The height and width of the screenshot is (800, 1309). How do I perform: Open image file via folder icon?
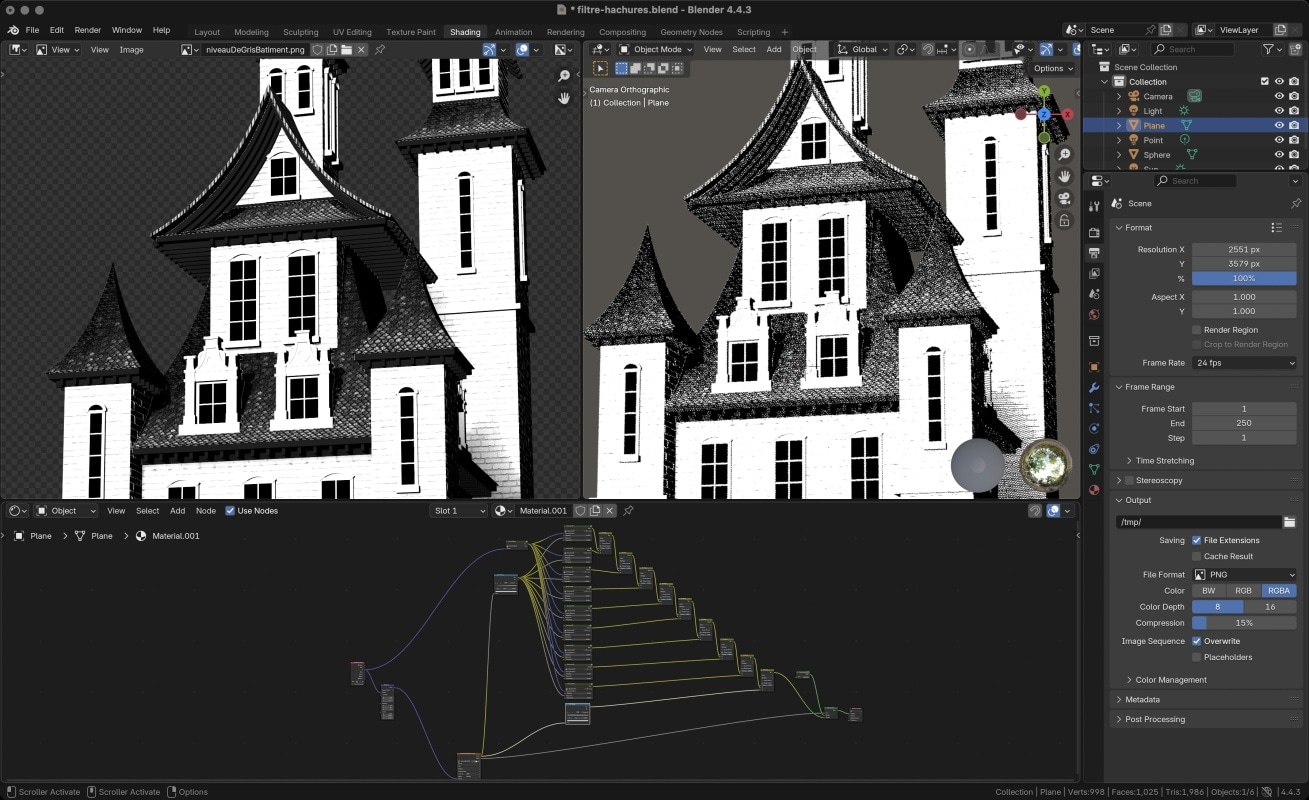346,49
